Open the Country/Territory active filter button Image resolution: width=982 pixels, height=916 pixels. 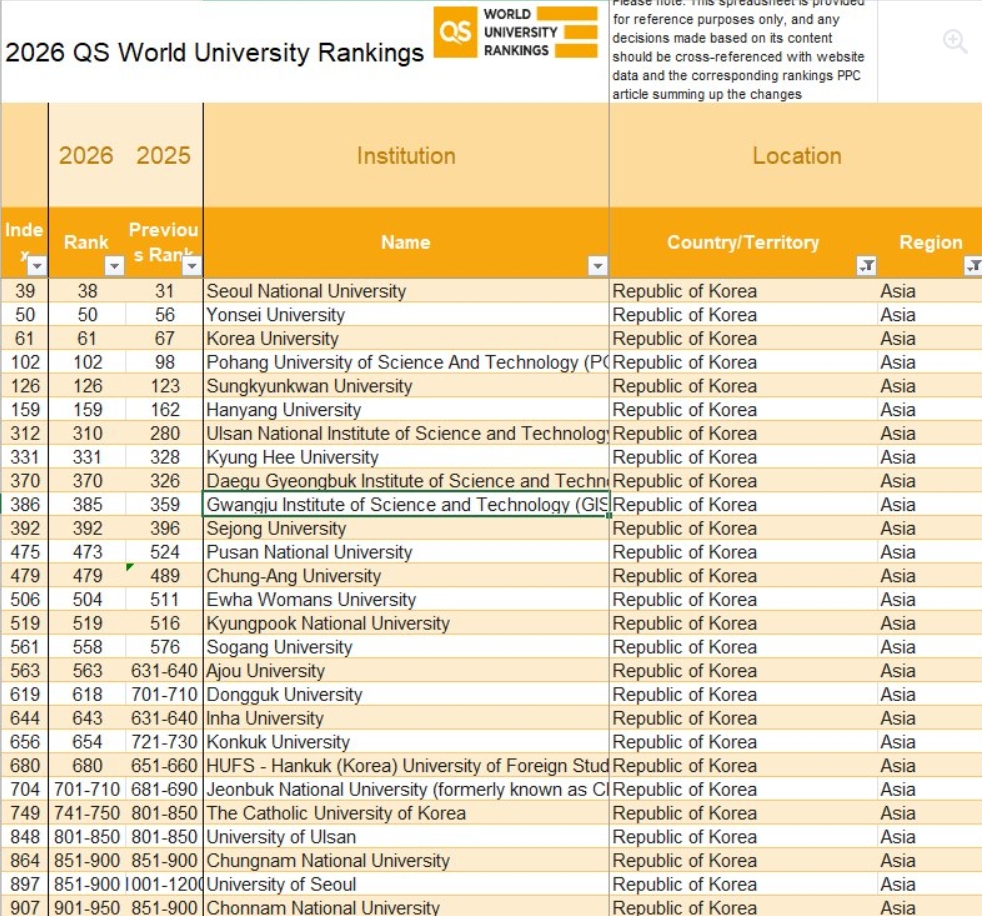click(866, 266)
